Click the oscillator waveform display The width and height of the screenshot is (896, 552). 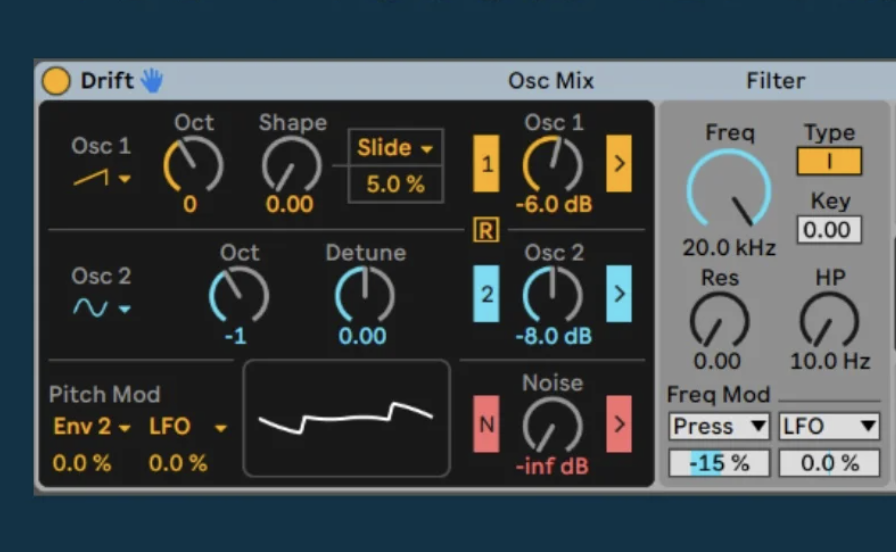pyautogui.click(x=346, y=418)
